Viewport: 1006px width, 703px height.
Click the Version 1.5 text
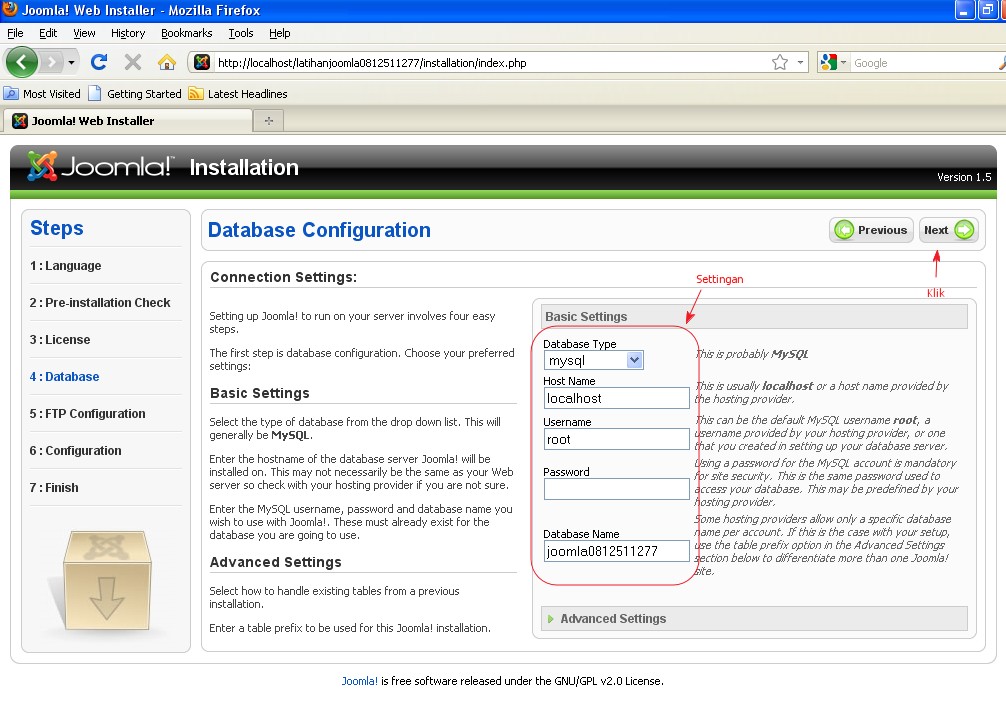(964, 177)
